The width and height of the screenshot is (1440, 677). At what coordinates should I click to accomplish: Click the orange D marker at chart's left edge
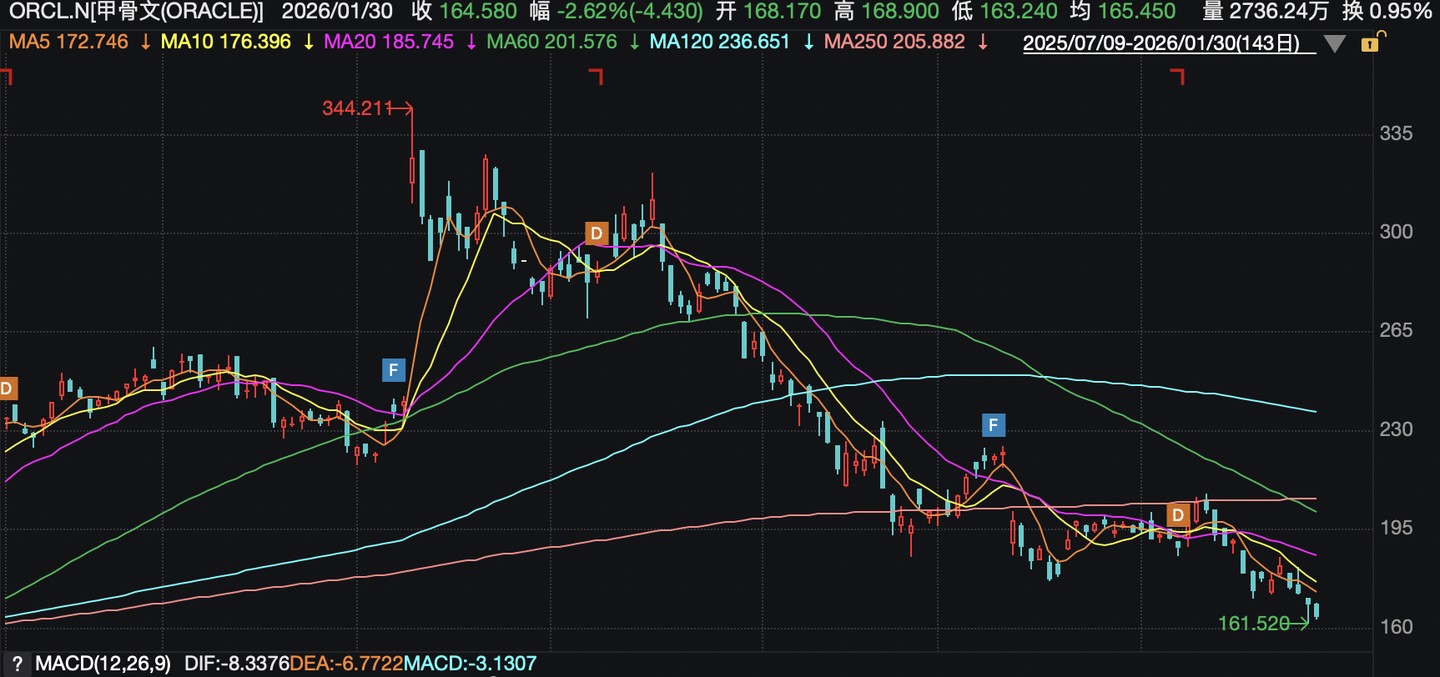tap(8, 389)
